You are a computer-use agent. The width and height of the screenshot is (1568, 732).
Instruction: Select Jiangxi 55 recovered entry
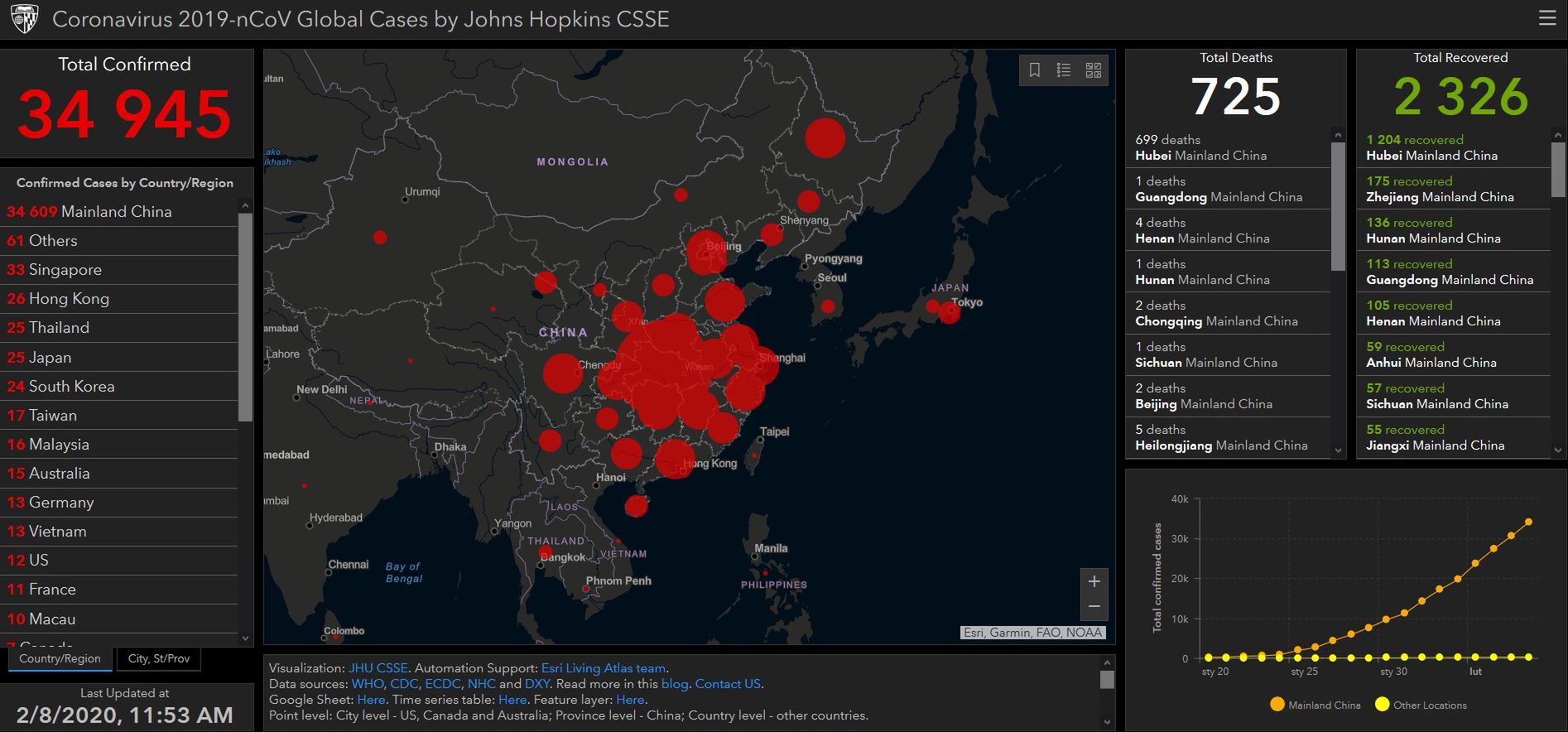point(1453,437)
